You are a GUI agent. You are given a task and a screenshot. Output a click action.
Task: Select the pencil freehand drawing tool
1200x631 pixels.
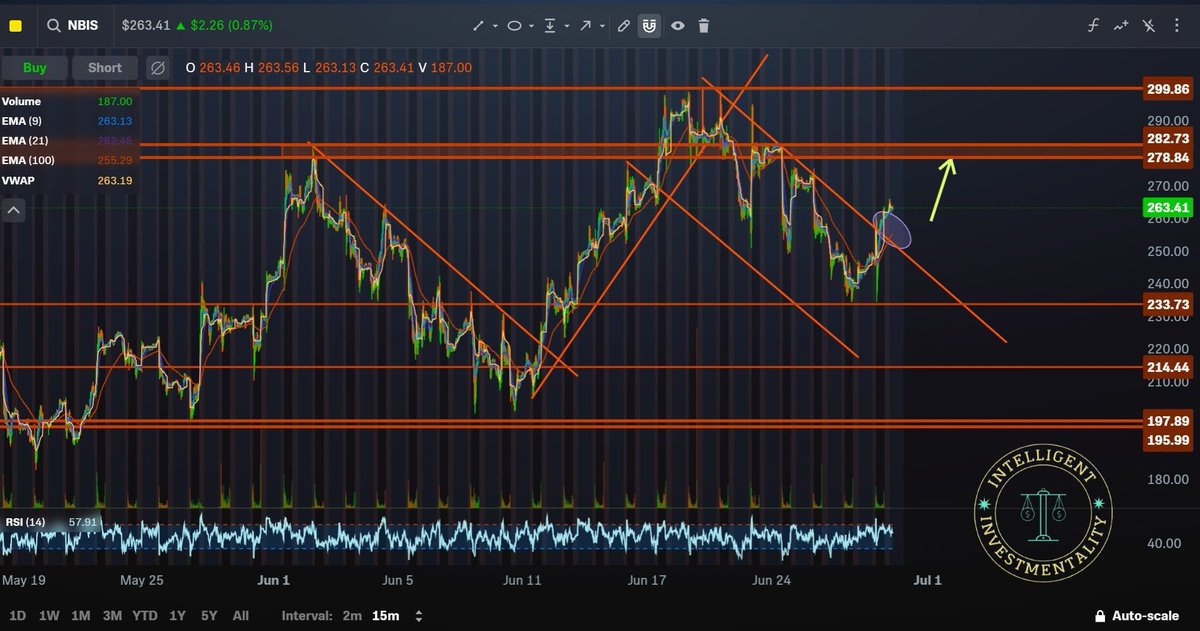(625, 26)
